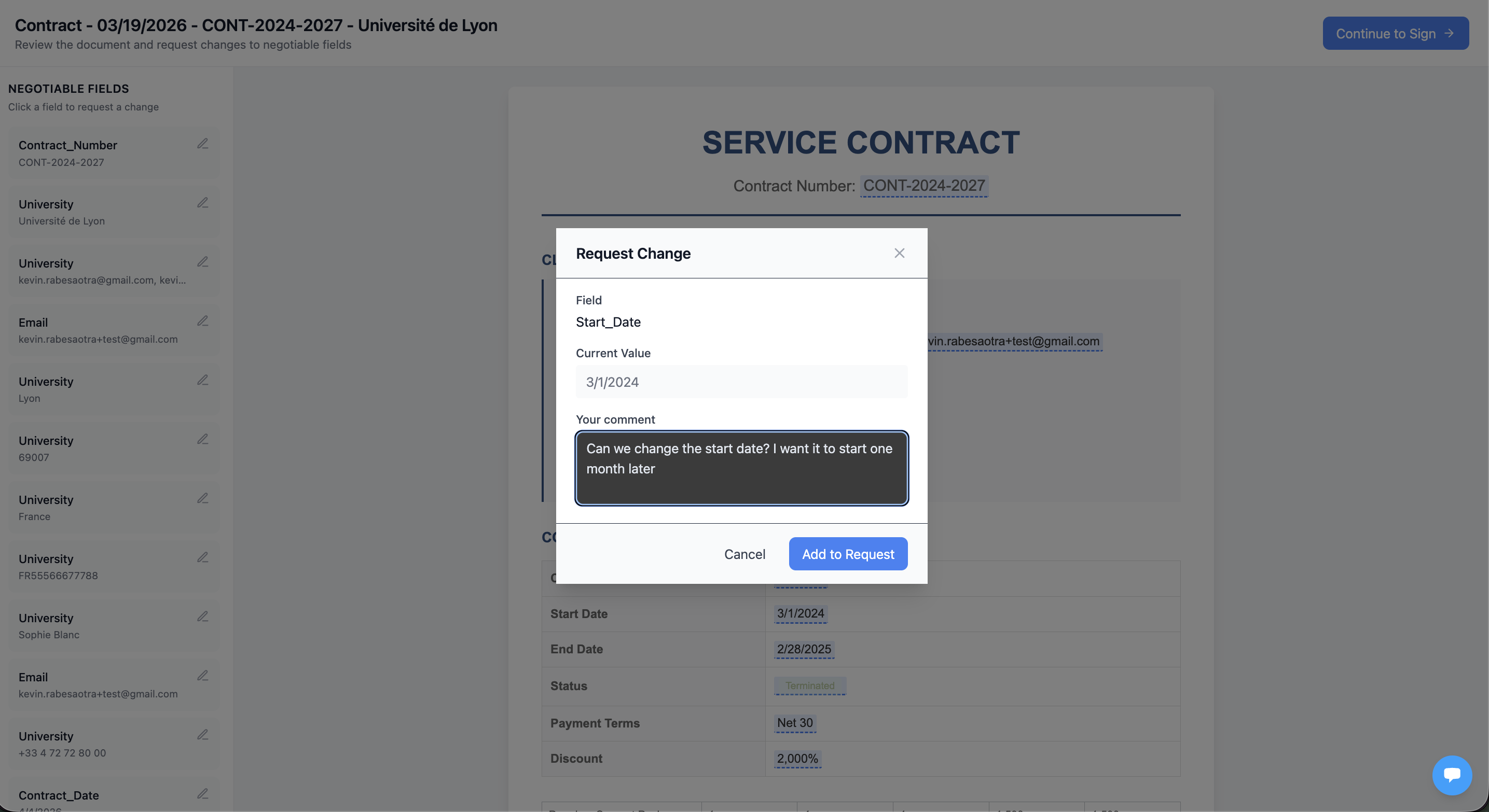
Task: Click edit pencil beside Sophie Blanc
Action: (202, 616)
